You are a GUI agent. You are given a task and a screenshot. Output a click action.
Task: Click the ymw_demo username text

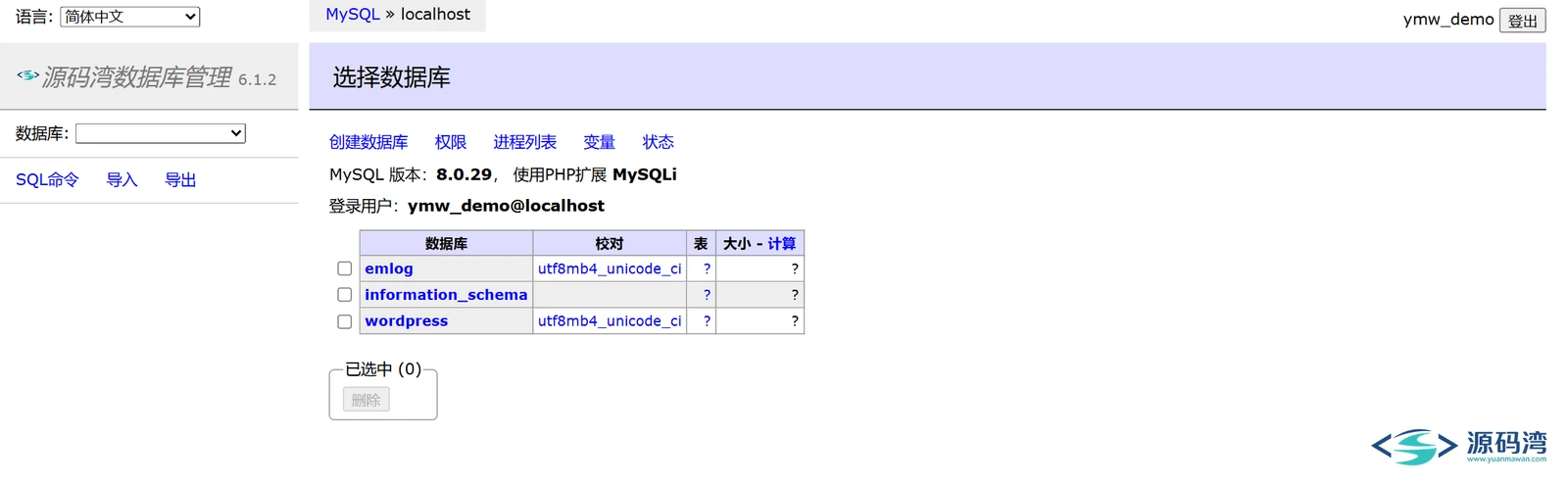[1448, 20]
